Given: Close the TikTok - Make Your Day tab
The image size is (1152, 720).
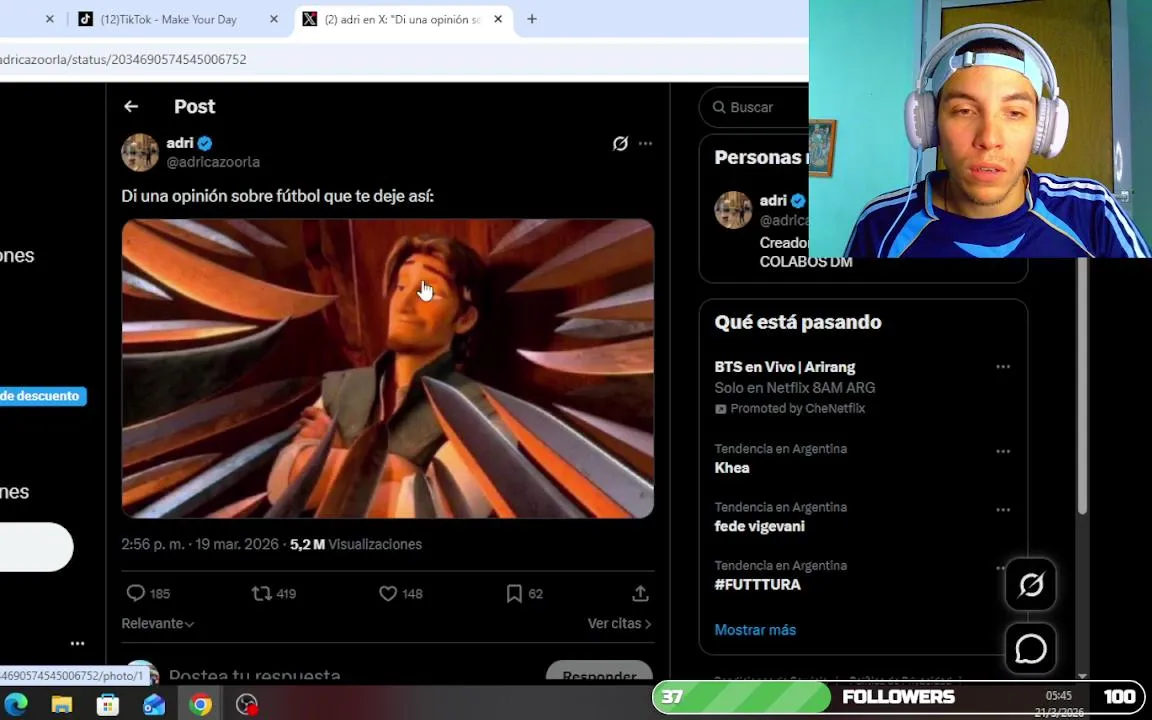Looking at the screenshot, I should pos(274,19).
